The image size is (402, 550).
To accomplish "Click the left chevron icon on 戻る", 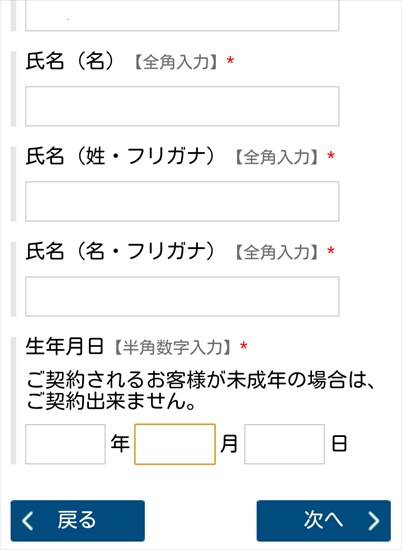I will [x=28, y=521].
